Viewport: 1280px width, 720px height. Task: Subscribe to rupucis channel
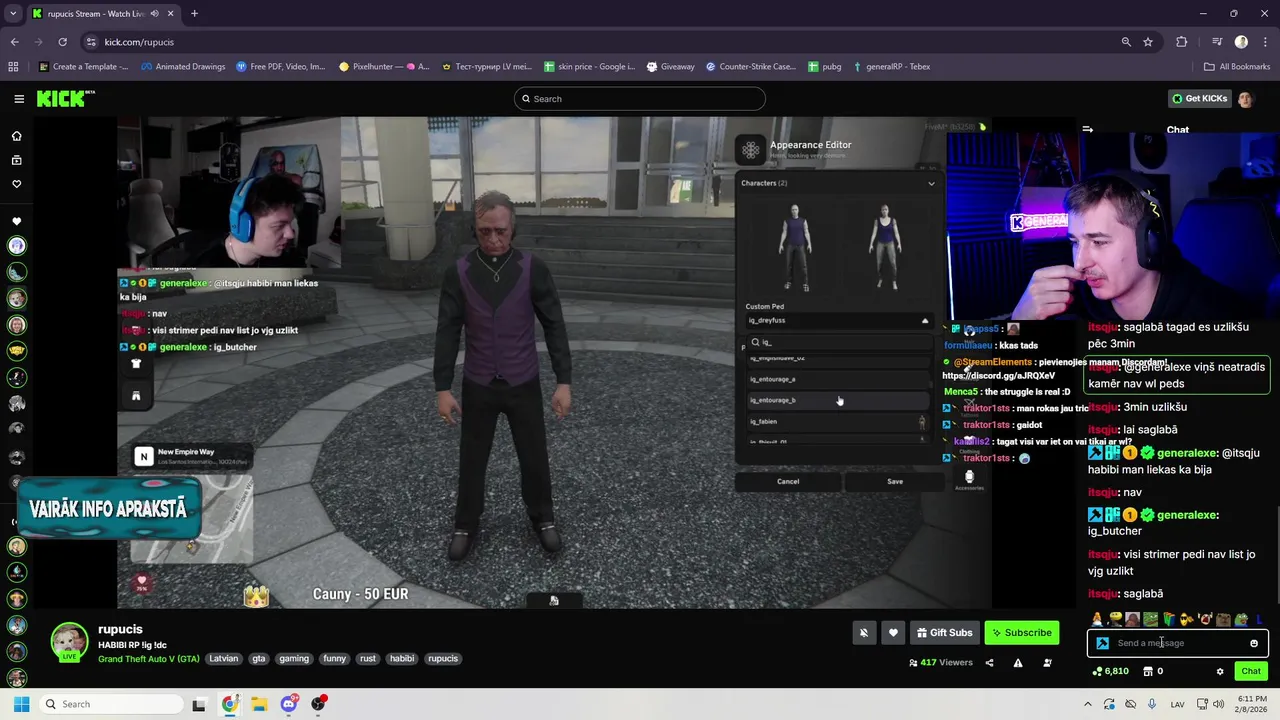point(1022,632)
